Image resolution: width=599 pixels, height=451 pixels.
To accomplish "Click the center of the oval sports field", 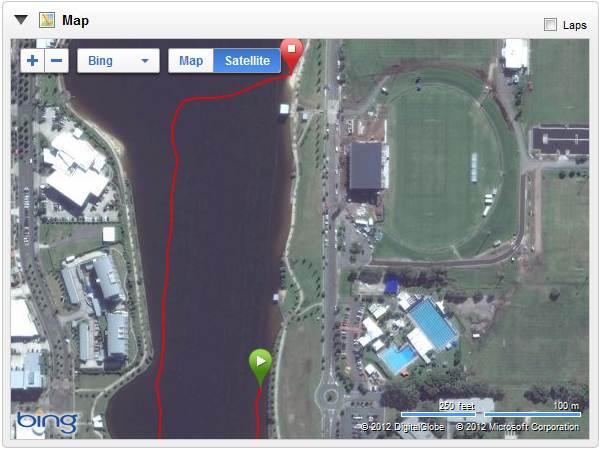I will tap(444, 167).
